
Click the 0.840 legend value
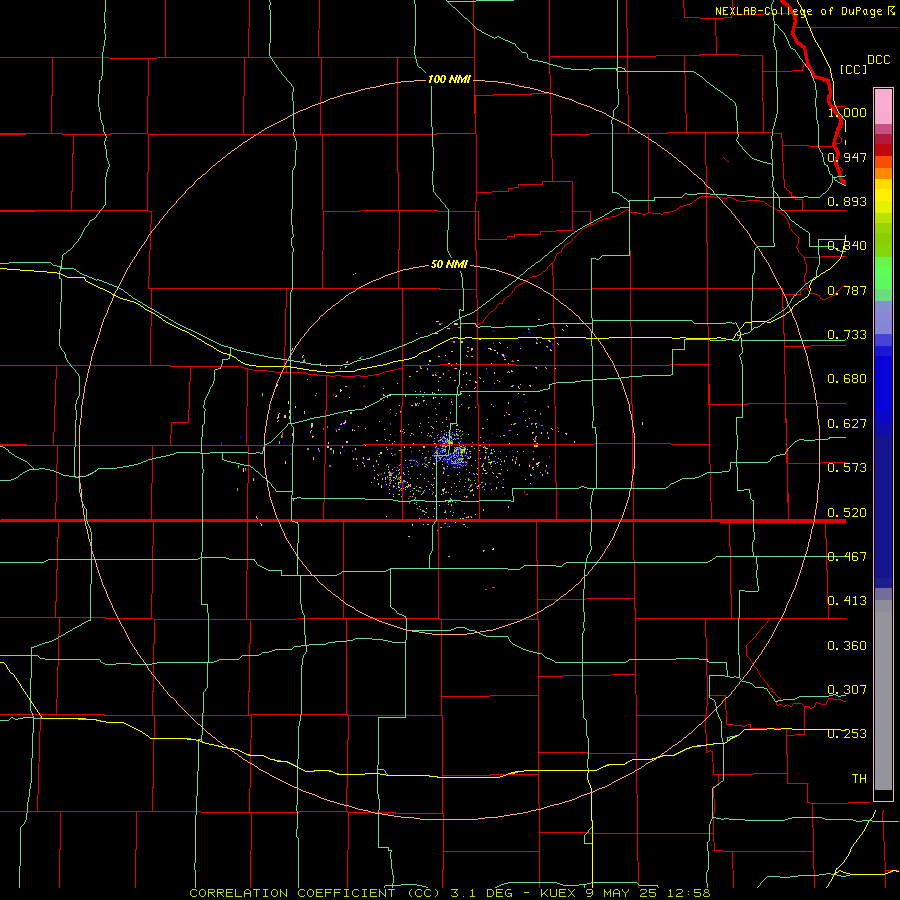tap(847, 246)
